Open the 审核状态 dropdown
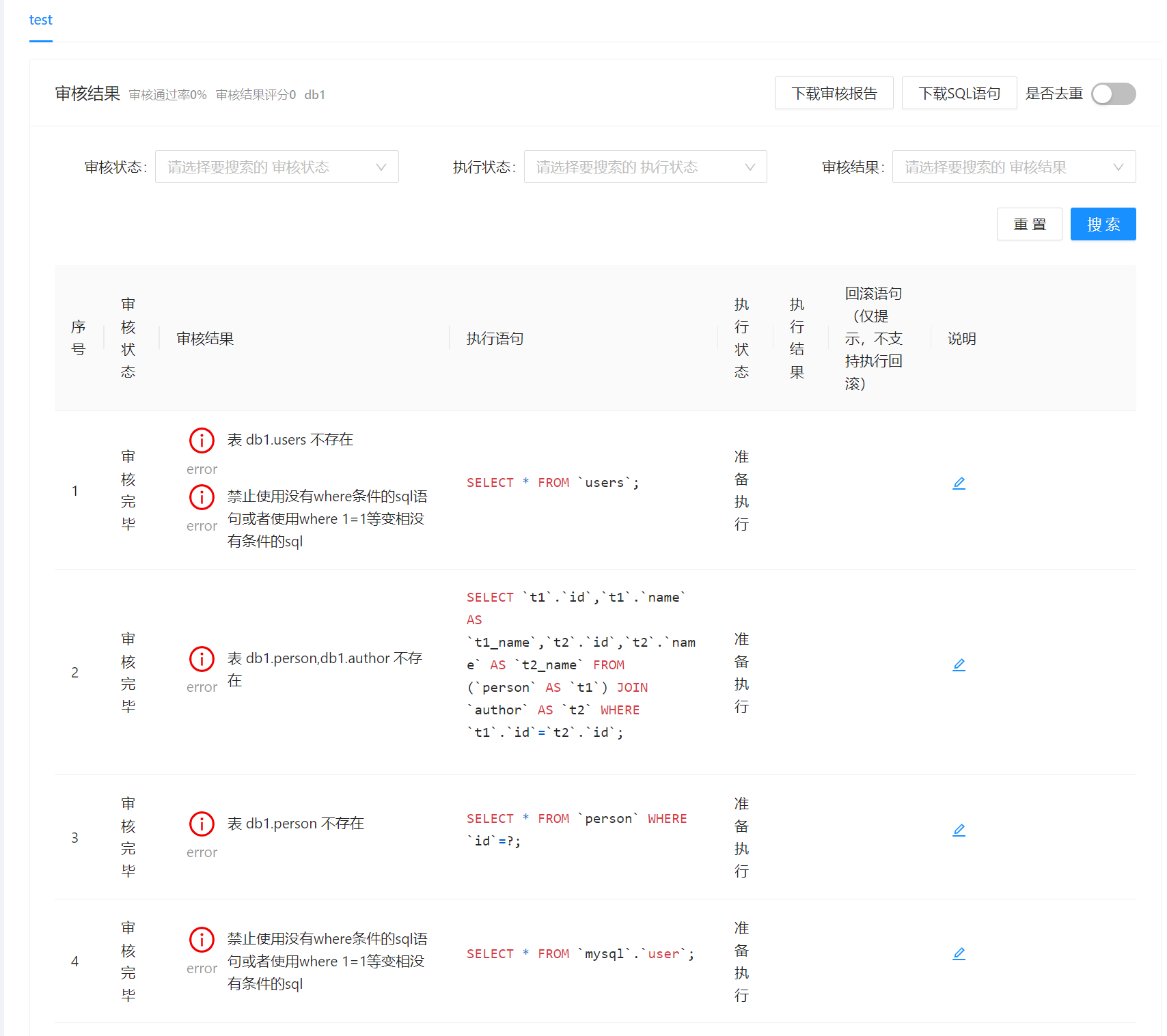 click(277, 166)
